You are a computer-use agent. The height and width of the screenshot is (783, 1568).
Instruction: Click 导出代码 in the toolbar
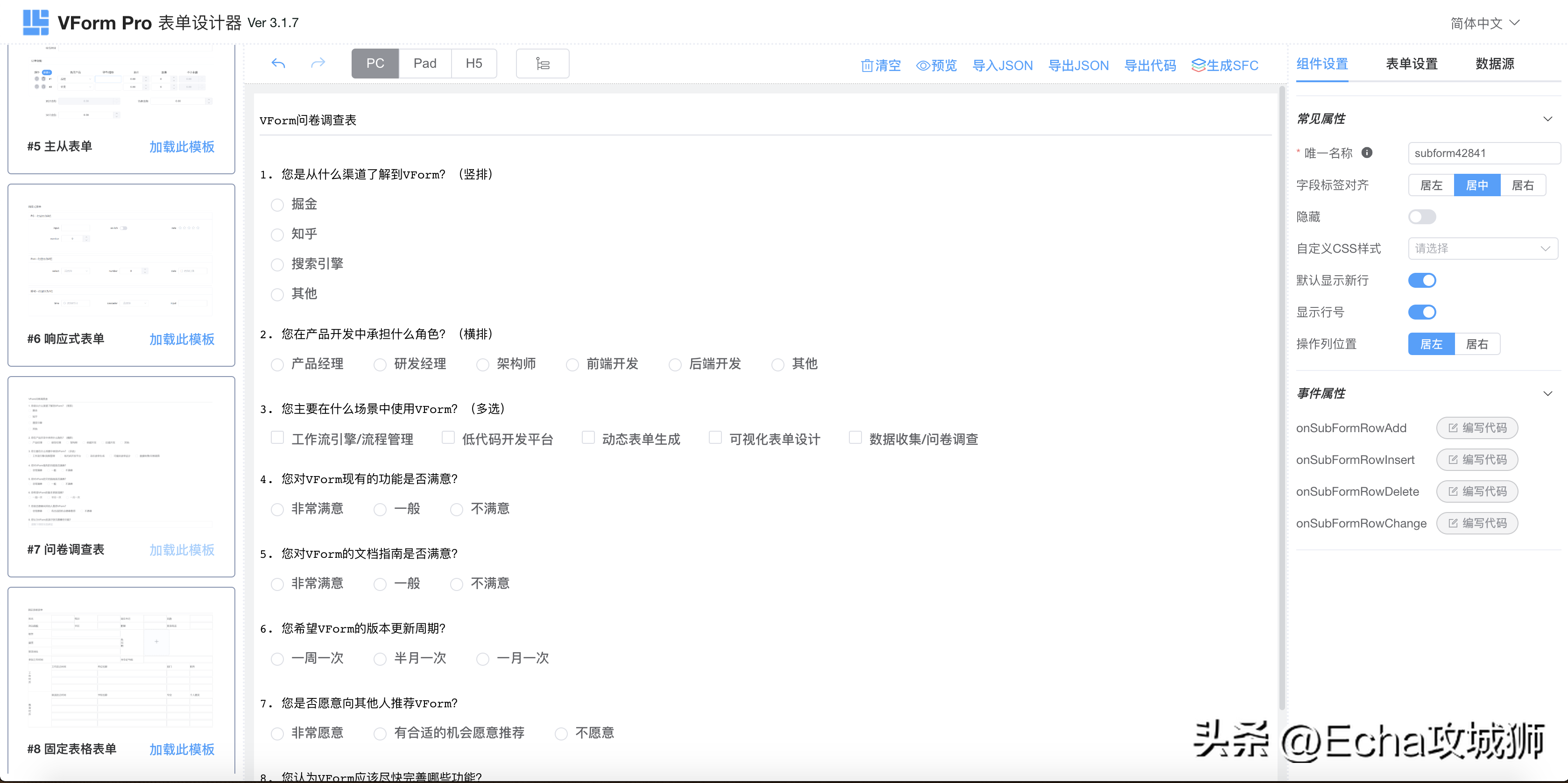point(1150,65)
